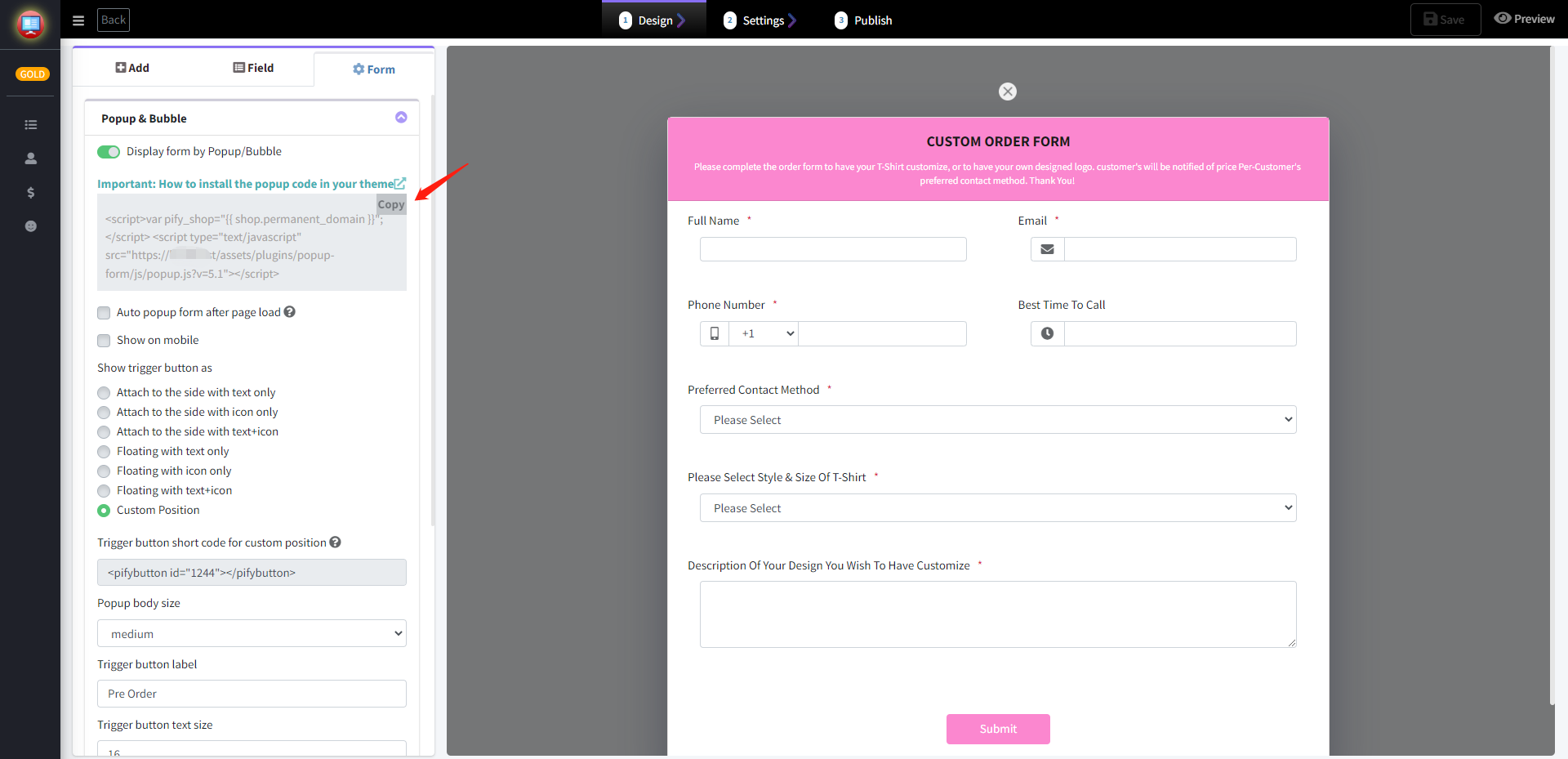Open the Preferred Contact Method dropdown
Screen dimensions: 1568x759
(998, 420)
